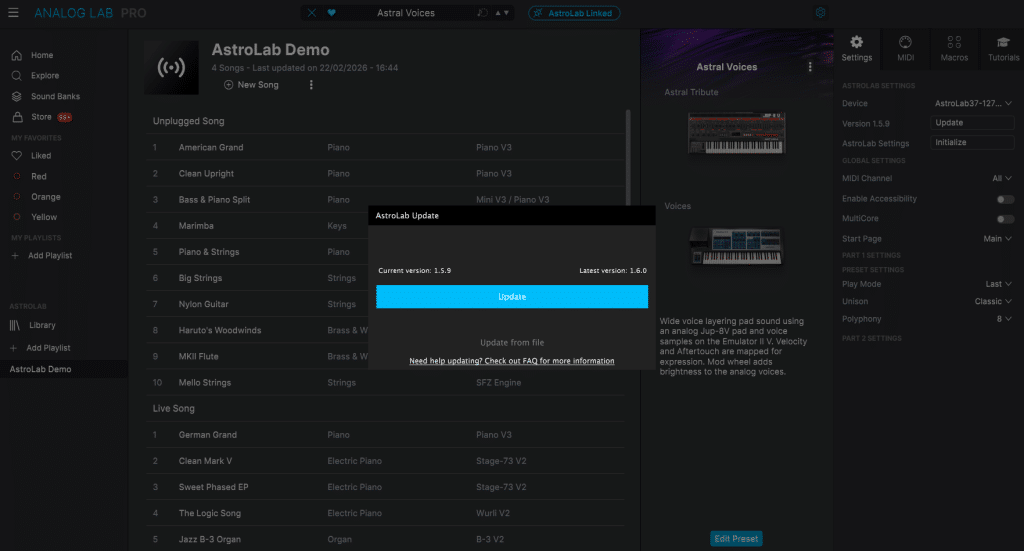The image size is (1024, 551).
Task: Select Mello Strings preset row
Action: pos(385,383)
